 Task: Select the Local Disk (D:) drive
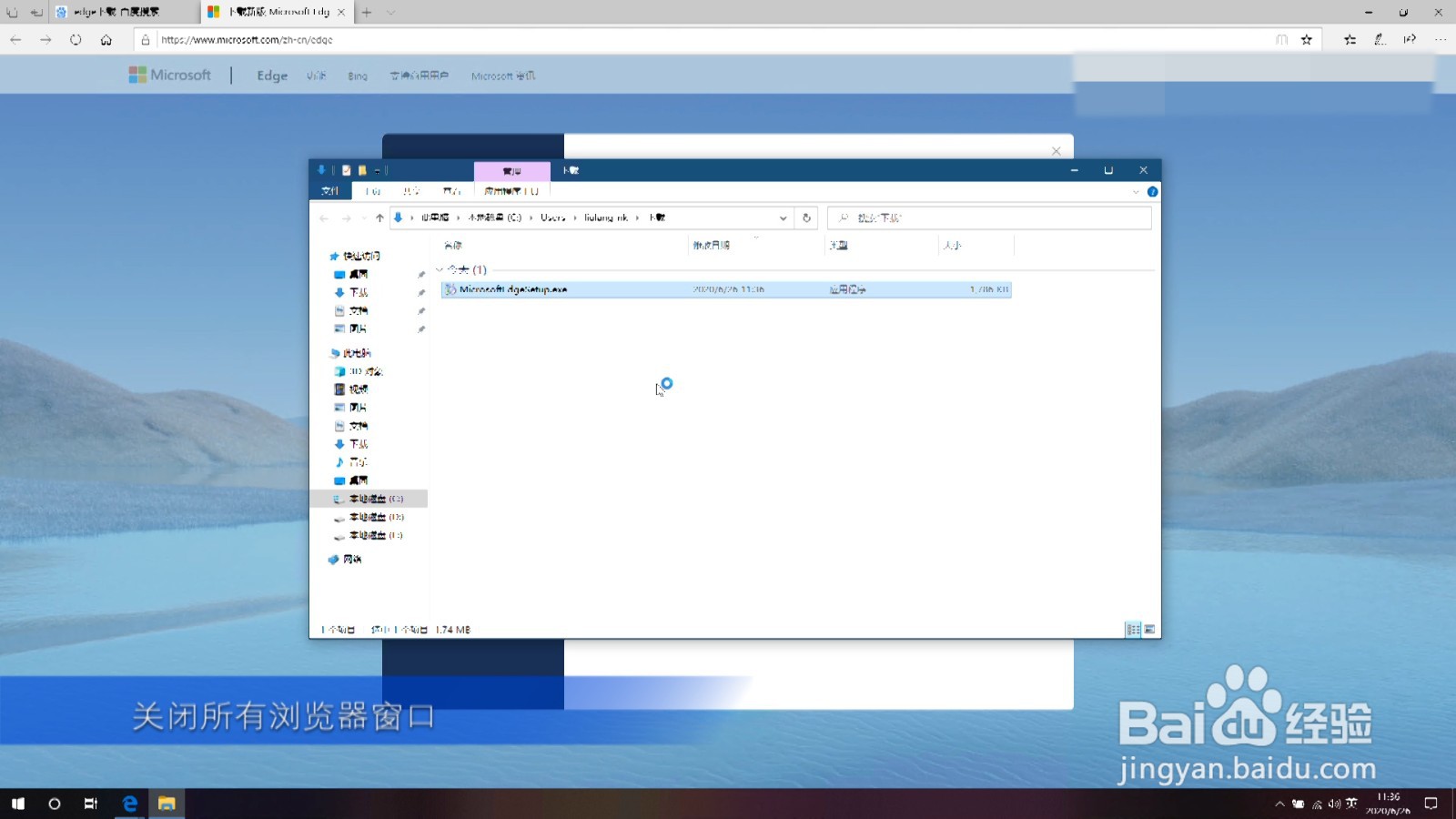[x=369, y=517]
